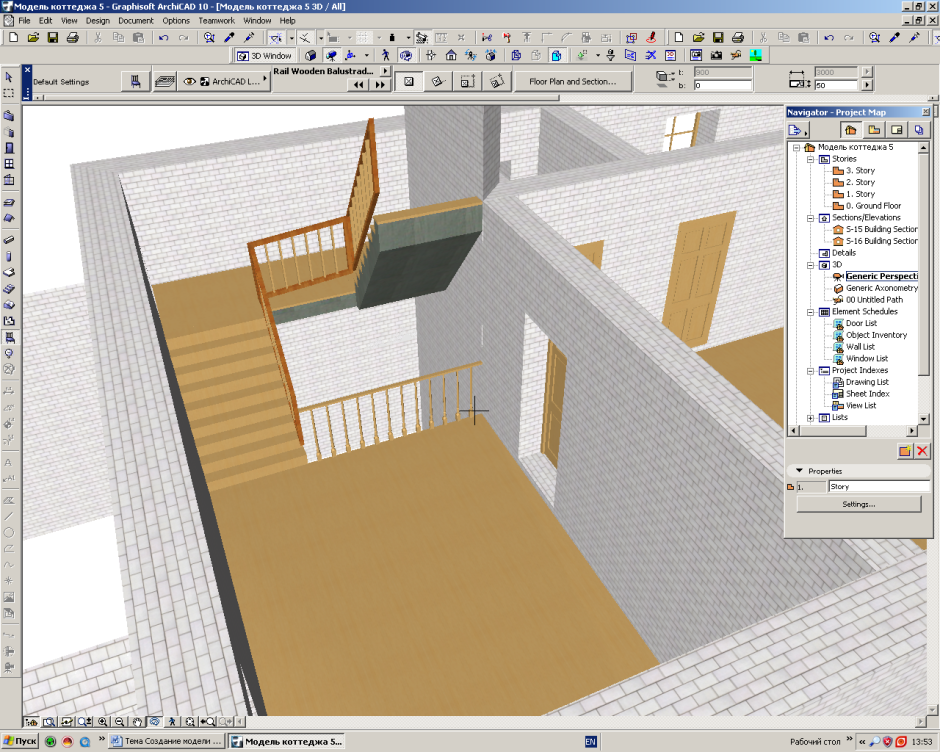Image resolution: width=940 pixels, height=752 pixels.
Task: Open the Design menu
Action: [98, 20]
